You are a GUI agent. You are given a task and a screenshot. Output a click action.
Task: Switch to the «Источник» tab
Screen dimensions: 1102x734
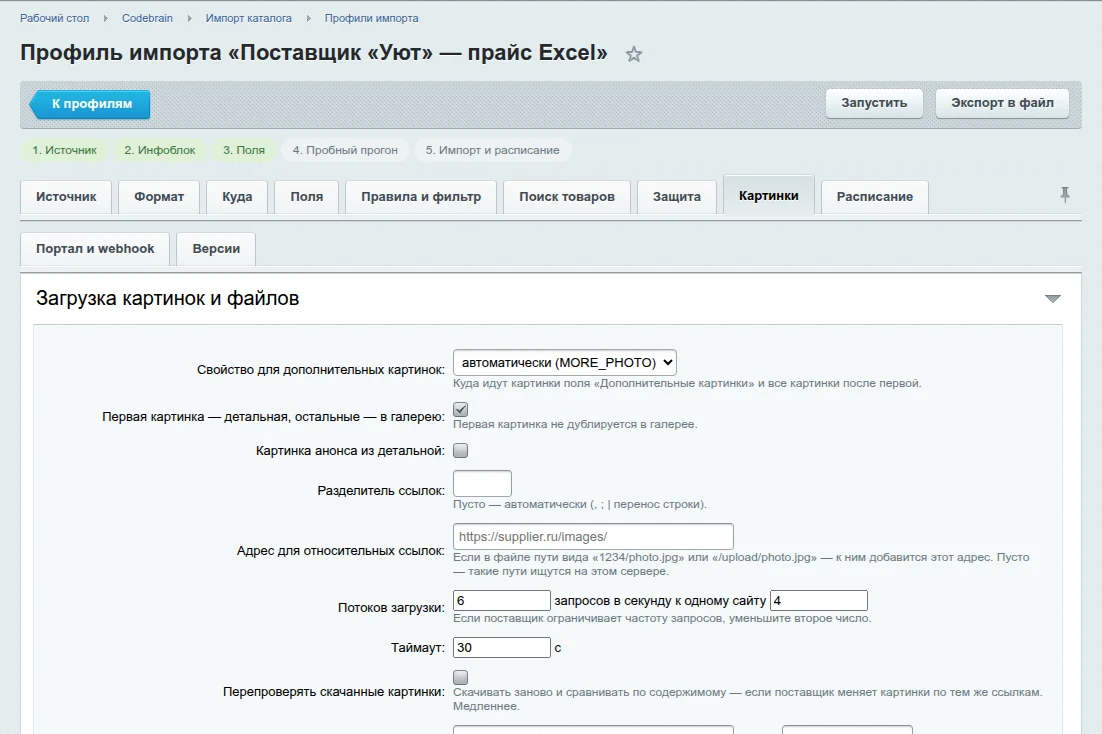66,197
